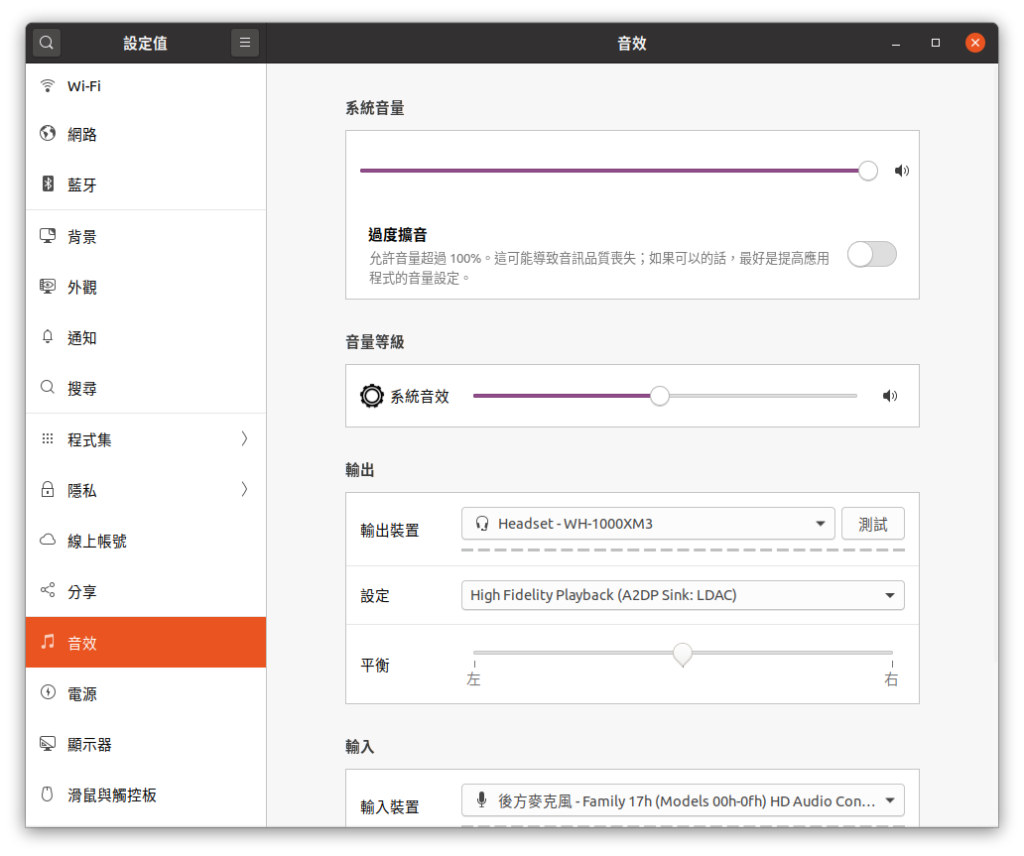
Task: Click the 系統音量 system volume slider knob
Action: pos(868,171)
